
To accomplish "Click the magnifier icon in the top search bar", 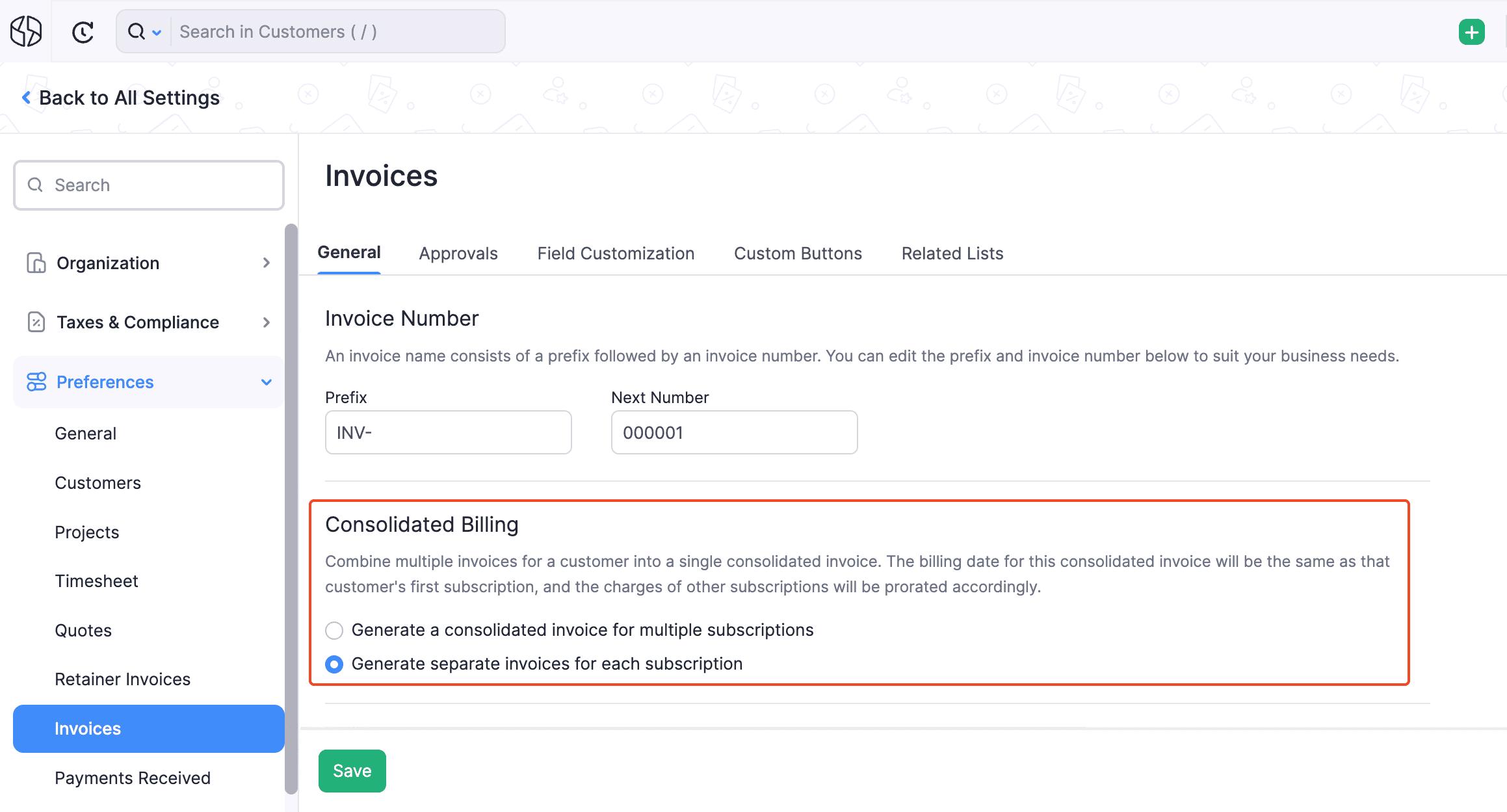I will [x=137, y=31].
